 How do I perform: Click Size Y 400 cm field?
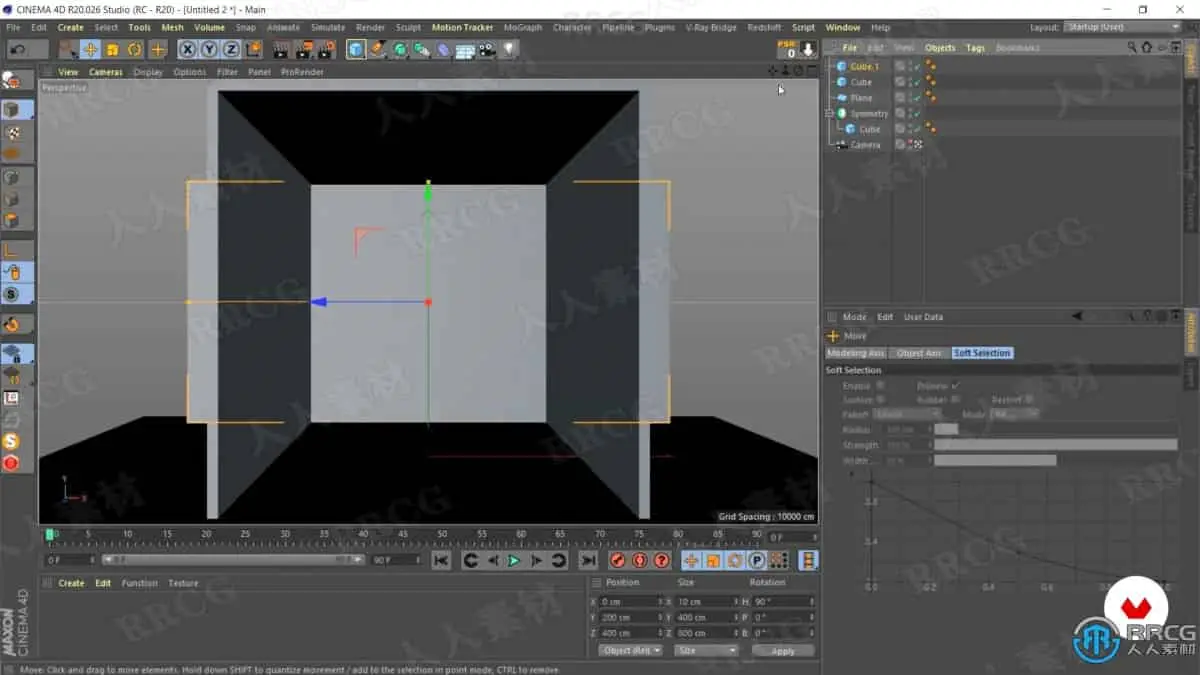[706, 618]
